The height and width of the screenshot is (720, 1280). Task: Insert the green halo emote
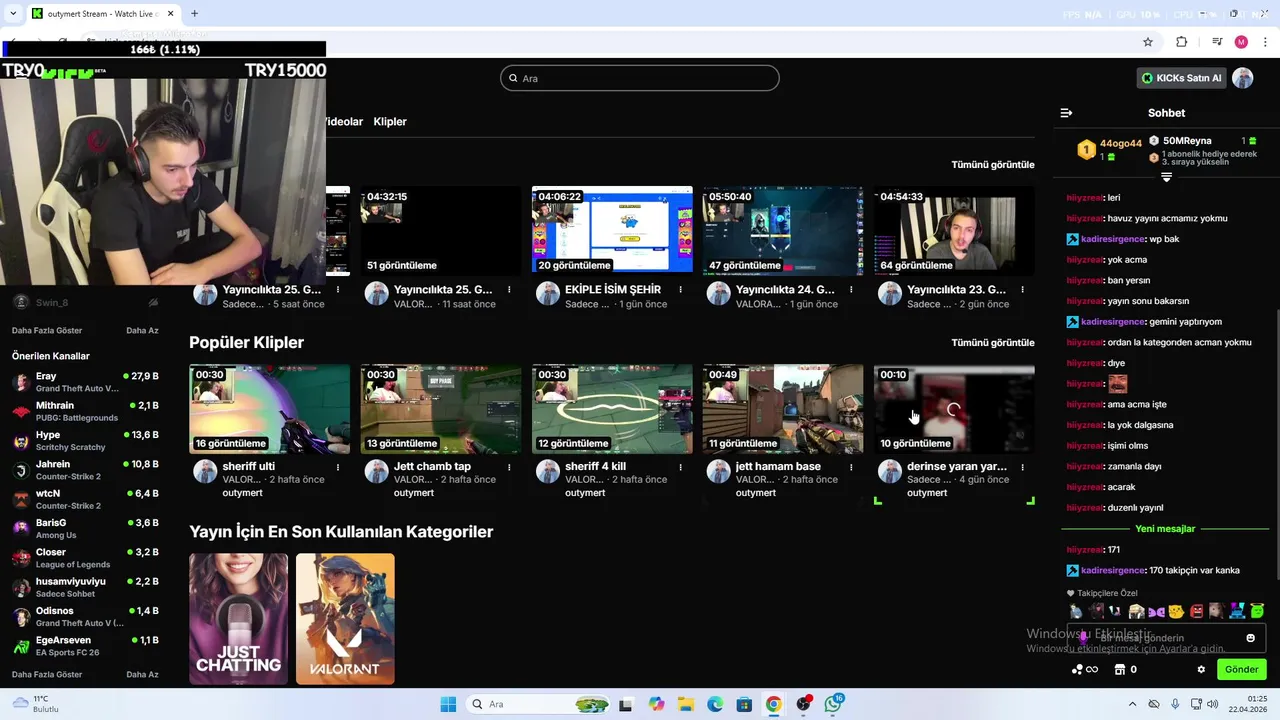[x=1257, y=611]
